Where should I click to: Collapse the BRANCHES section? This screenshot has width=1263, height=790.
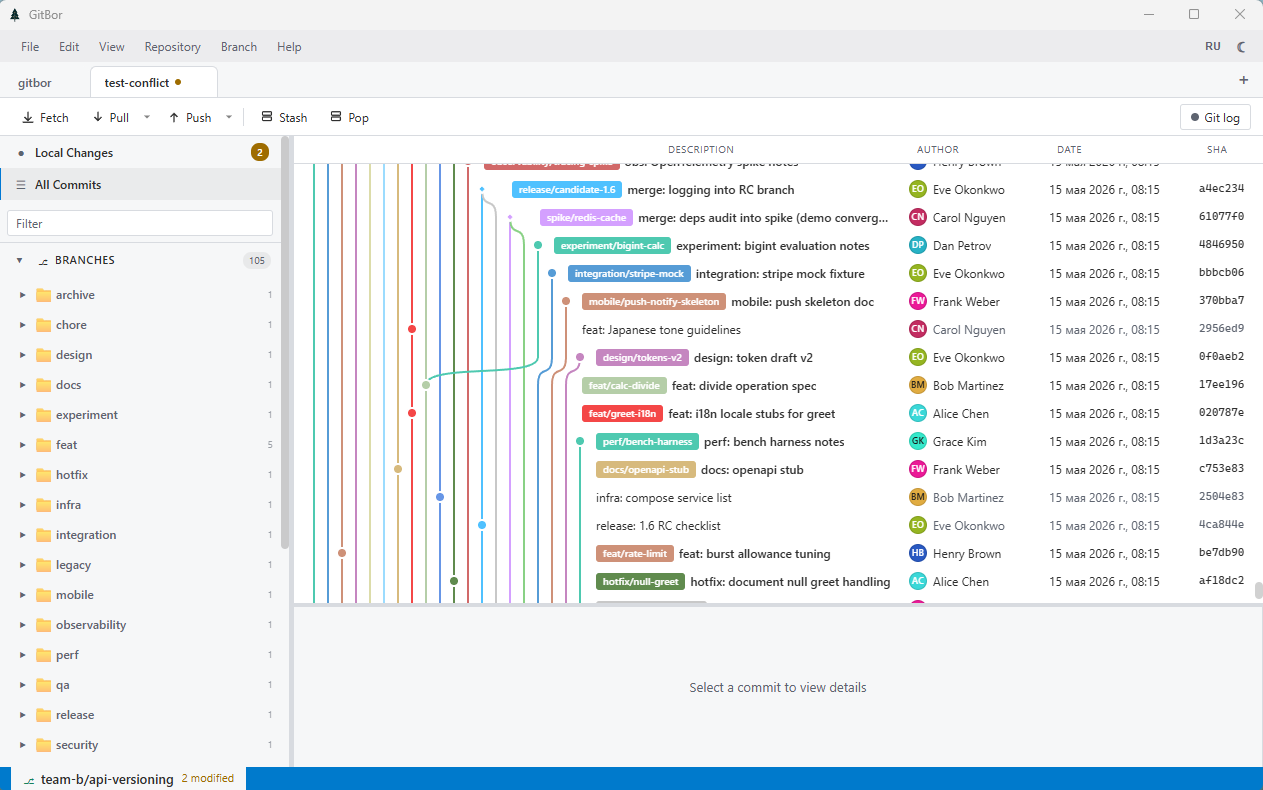[19, 260]
